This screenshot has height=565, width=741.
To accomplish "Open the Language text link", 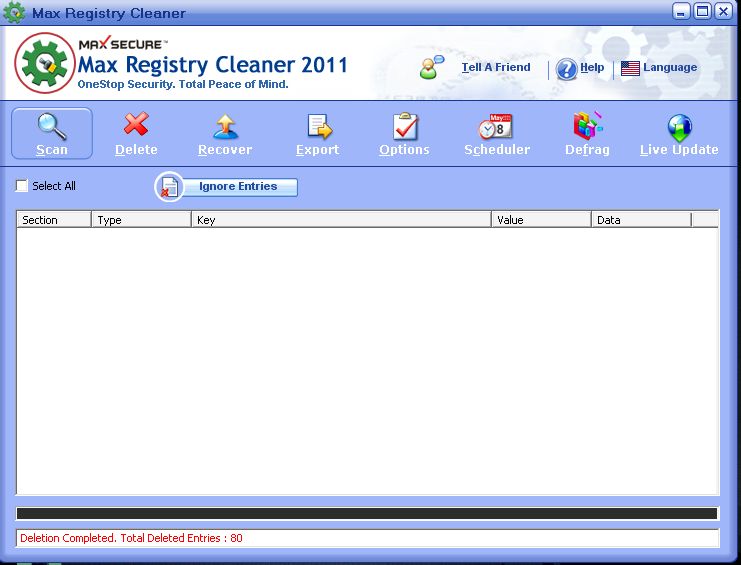I will [670, 67].
